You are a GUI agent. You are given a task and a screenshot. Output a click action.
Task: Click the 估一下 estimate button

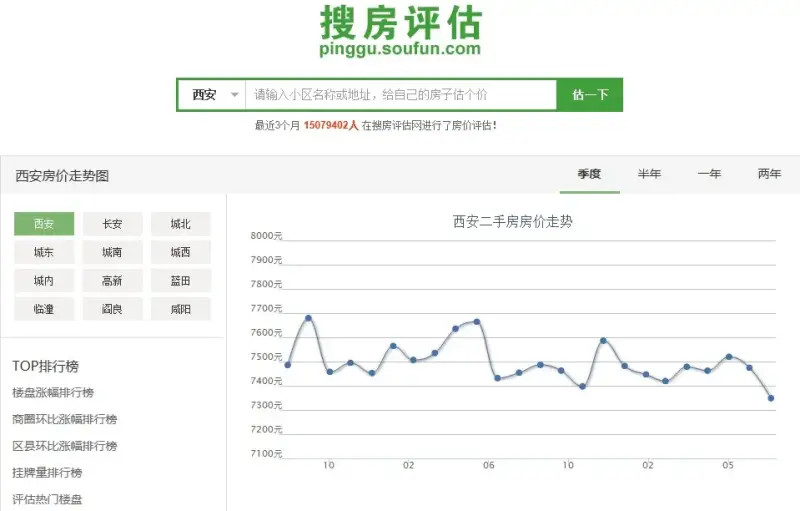coord(590,94)
